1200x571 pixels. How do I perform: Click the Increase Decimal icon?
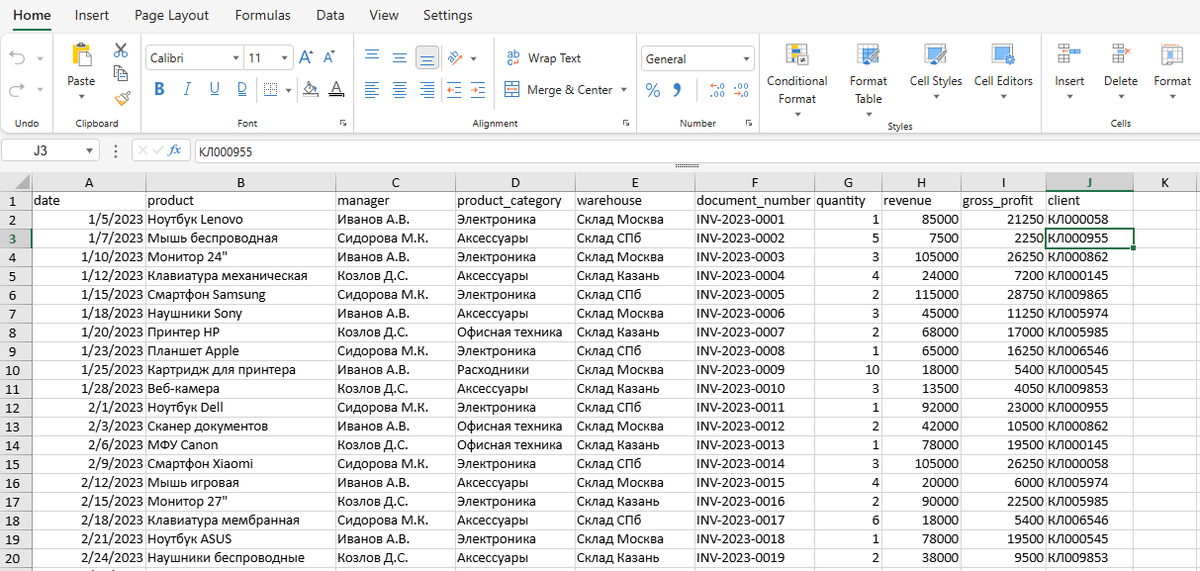click(716, 90)
